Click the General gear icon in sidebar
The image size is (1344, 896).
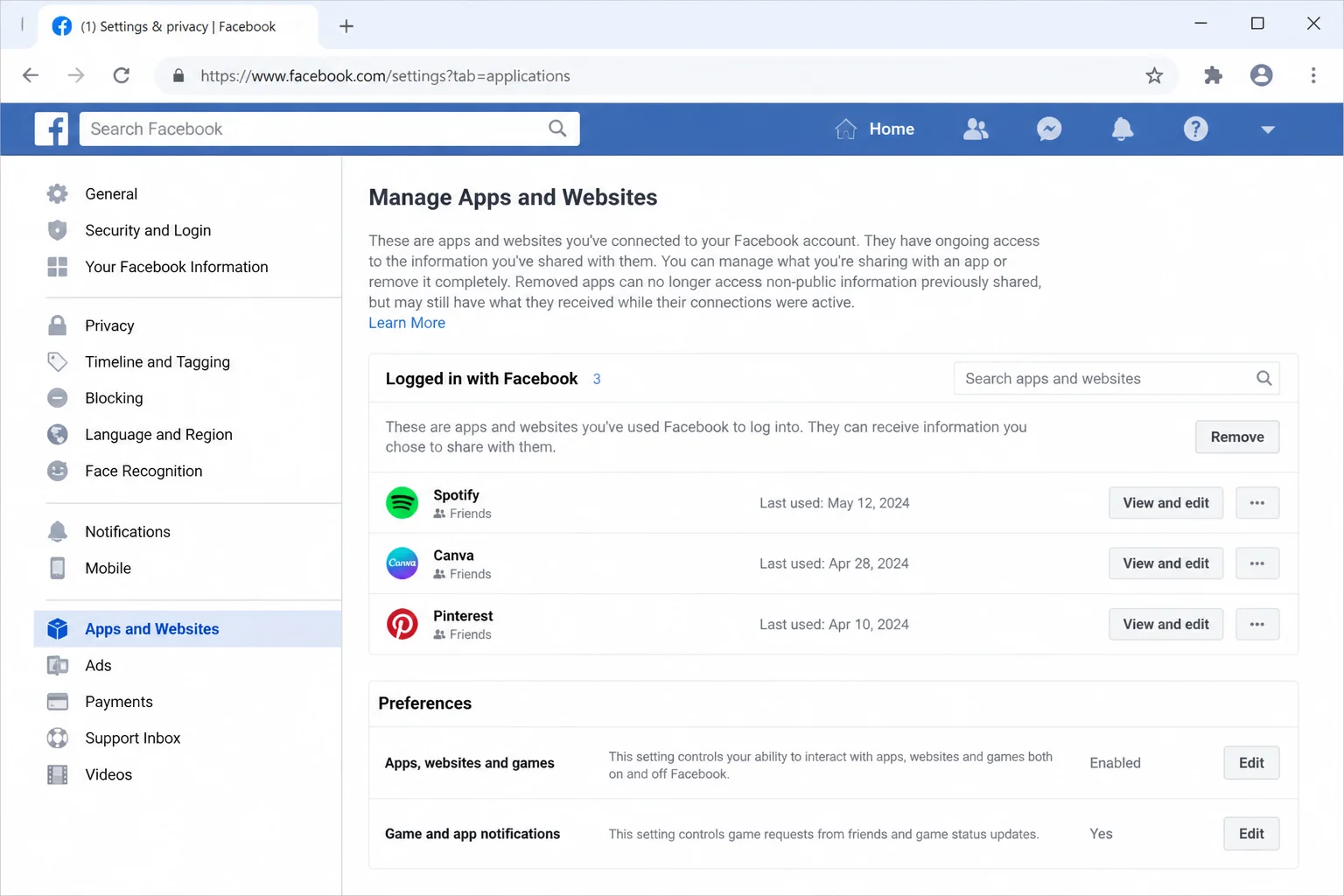tap(58, 193)
